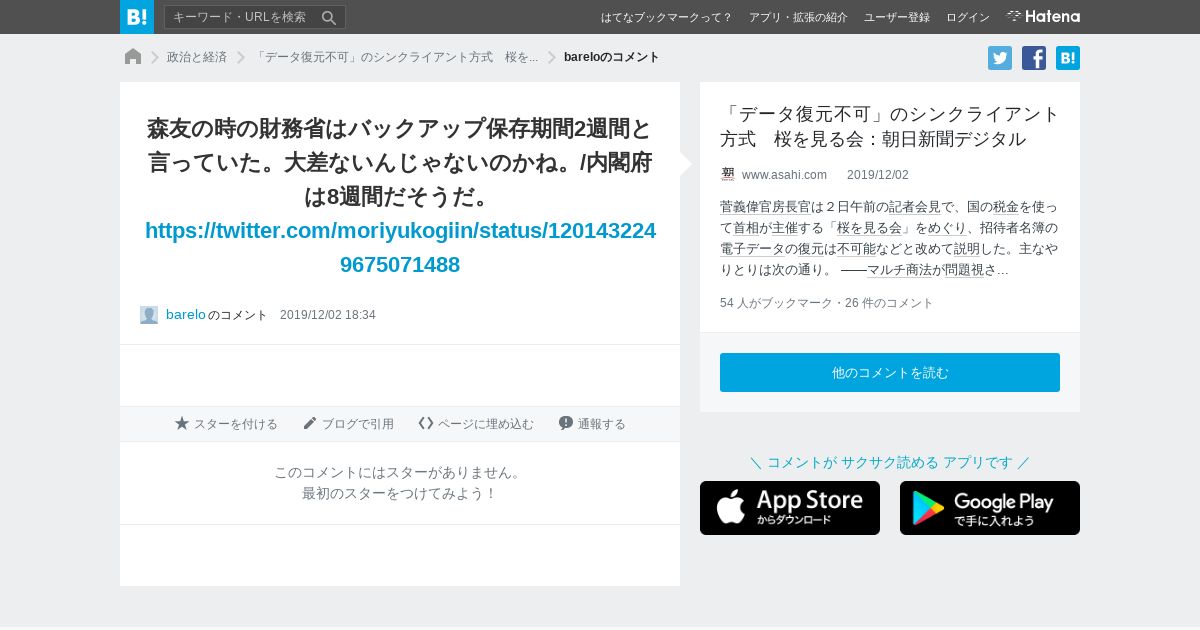Open the 菅義偉官房長官 keyword link
The image size is (1200, 630).
(x=765, y=207)
